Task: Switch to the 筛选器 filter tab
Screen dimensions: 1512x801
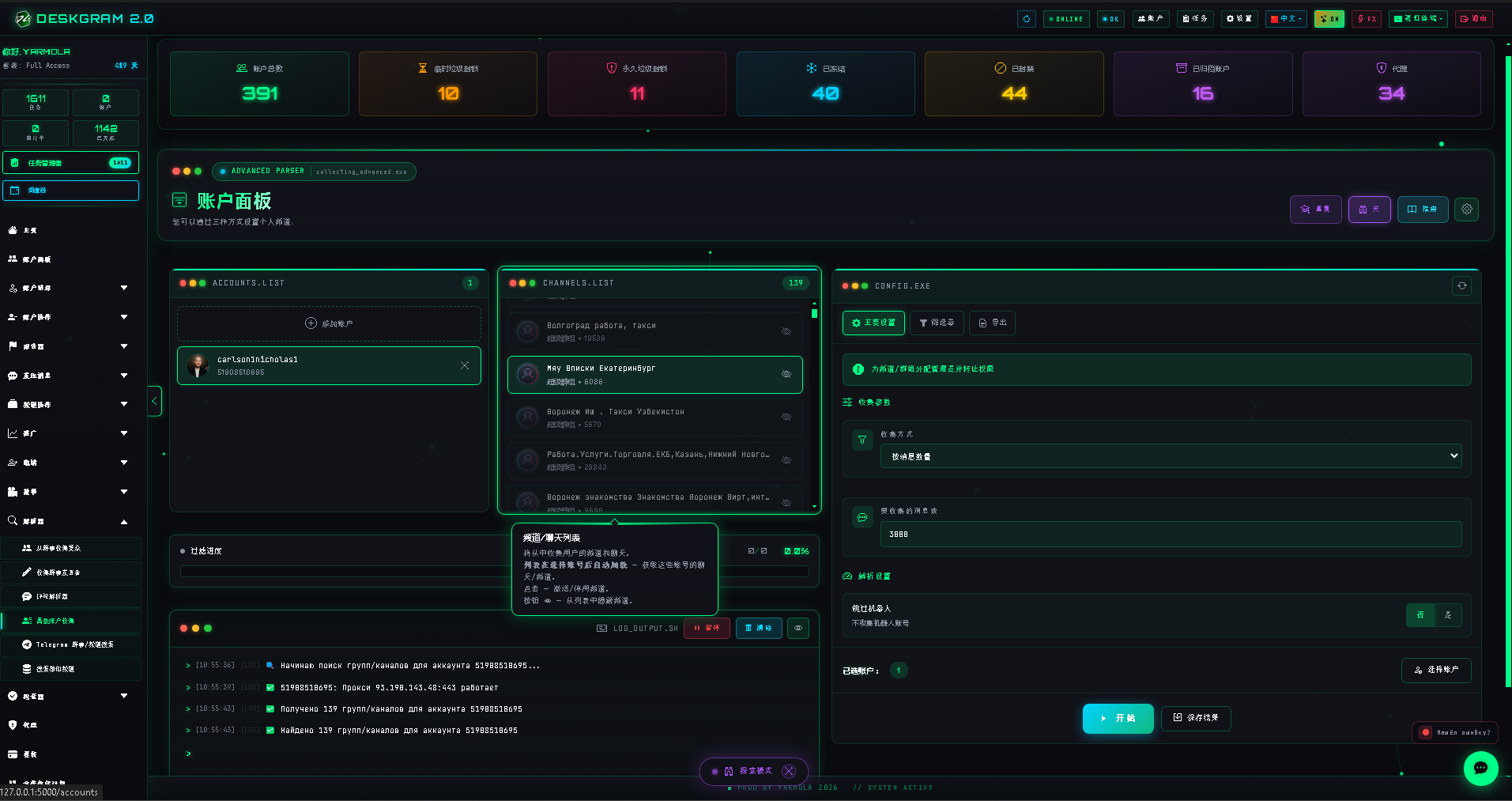Action: 937,323
